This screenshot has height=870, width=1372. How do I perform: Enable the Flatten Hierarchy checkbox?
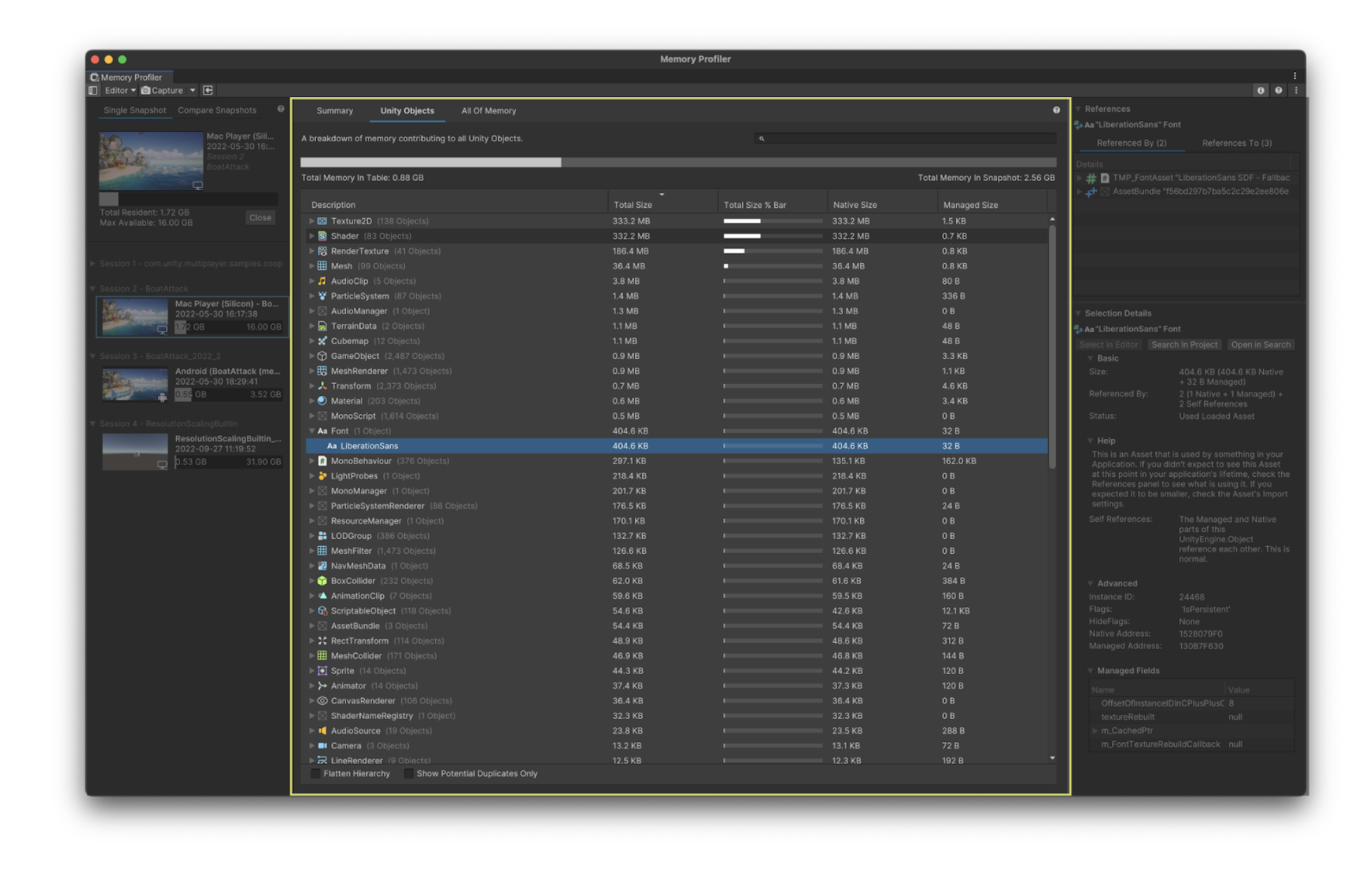315,773
